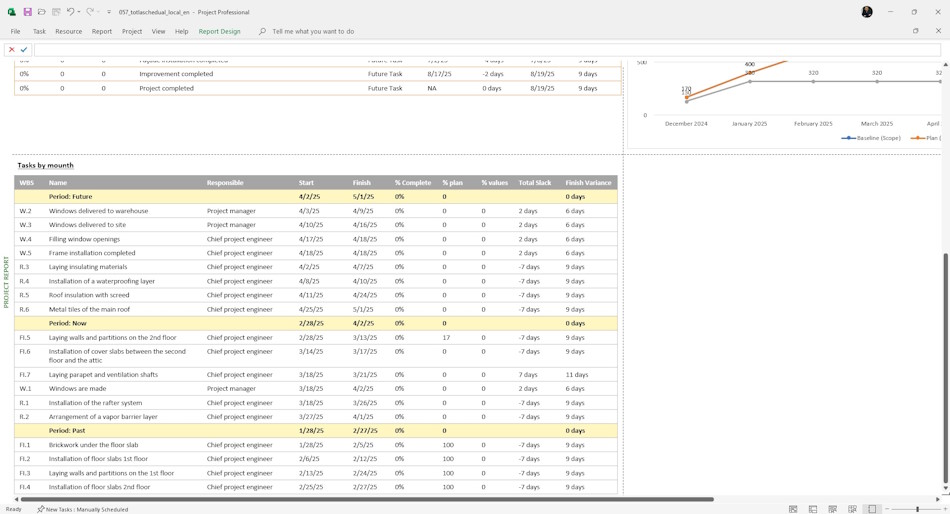Screen dimensions: 950x514
Task: Switch to the View ribbon tab
Action: coord(158,31)
